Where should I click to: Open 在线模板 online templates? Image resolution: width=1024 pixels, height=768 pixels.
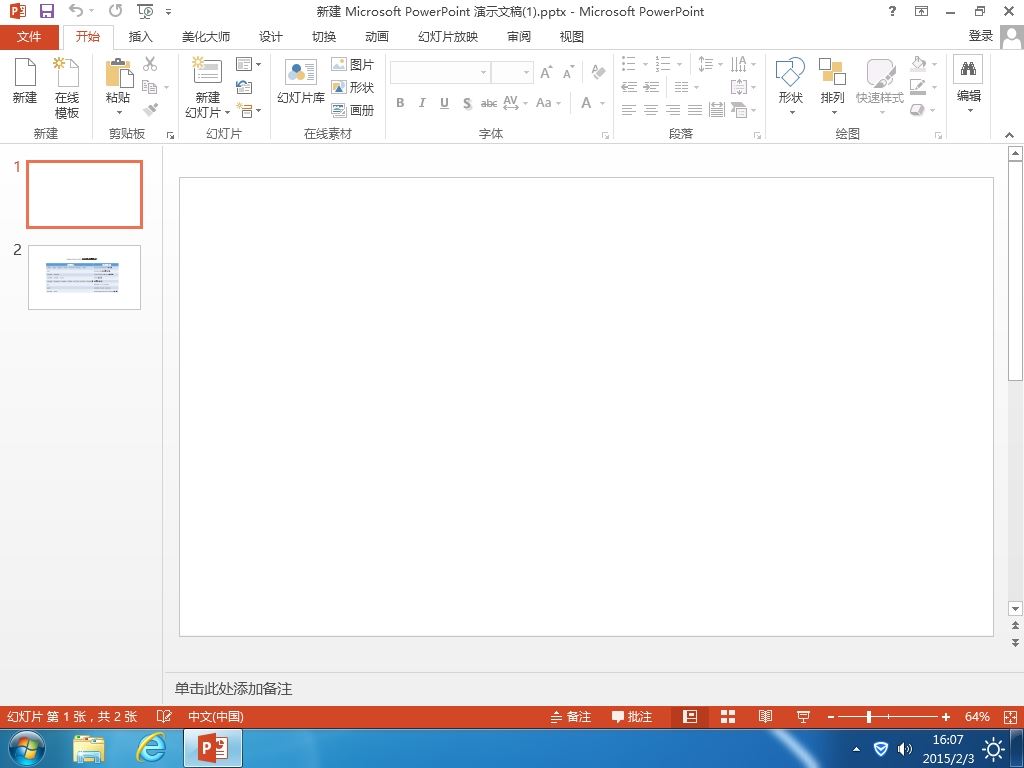click(x=67, y=88)
